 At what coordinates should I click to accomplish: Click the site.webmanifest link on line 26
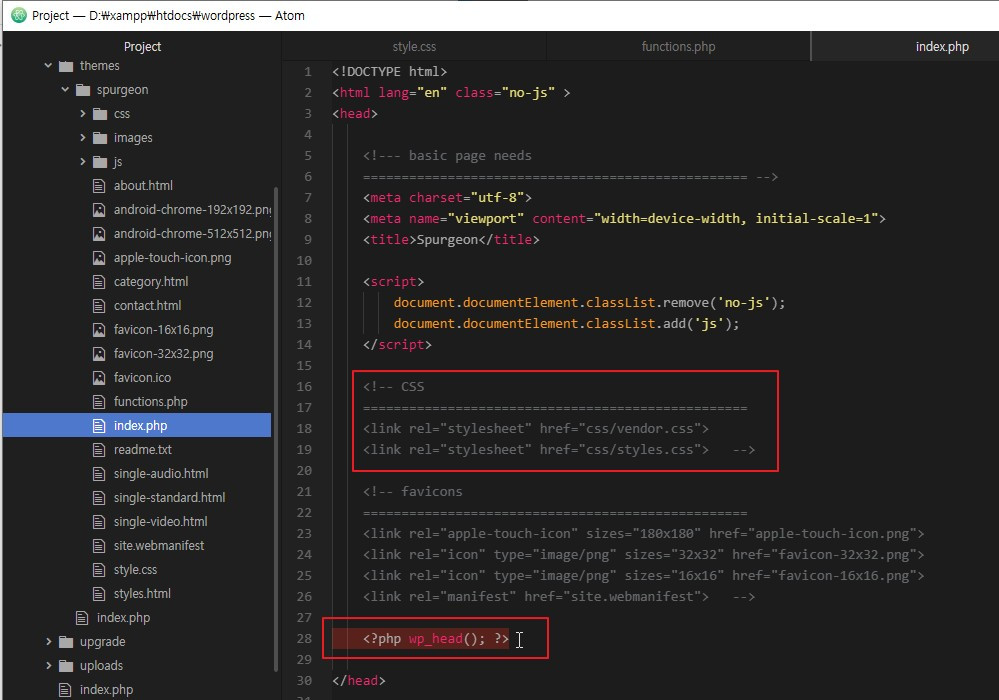point(536,597)
